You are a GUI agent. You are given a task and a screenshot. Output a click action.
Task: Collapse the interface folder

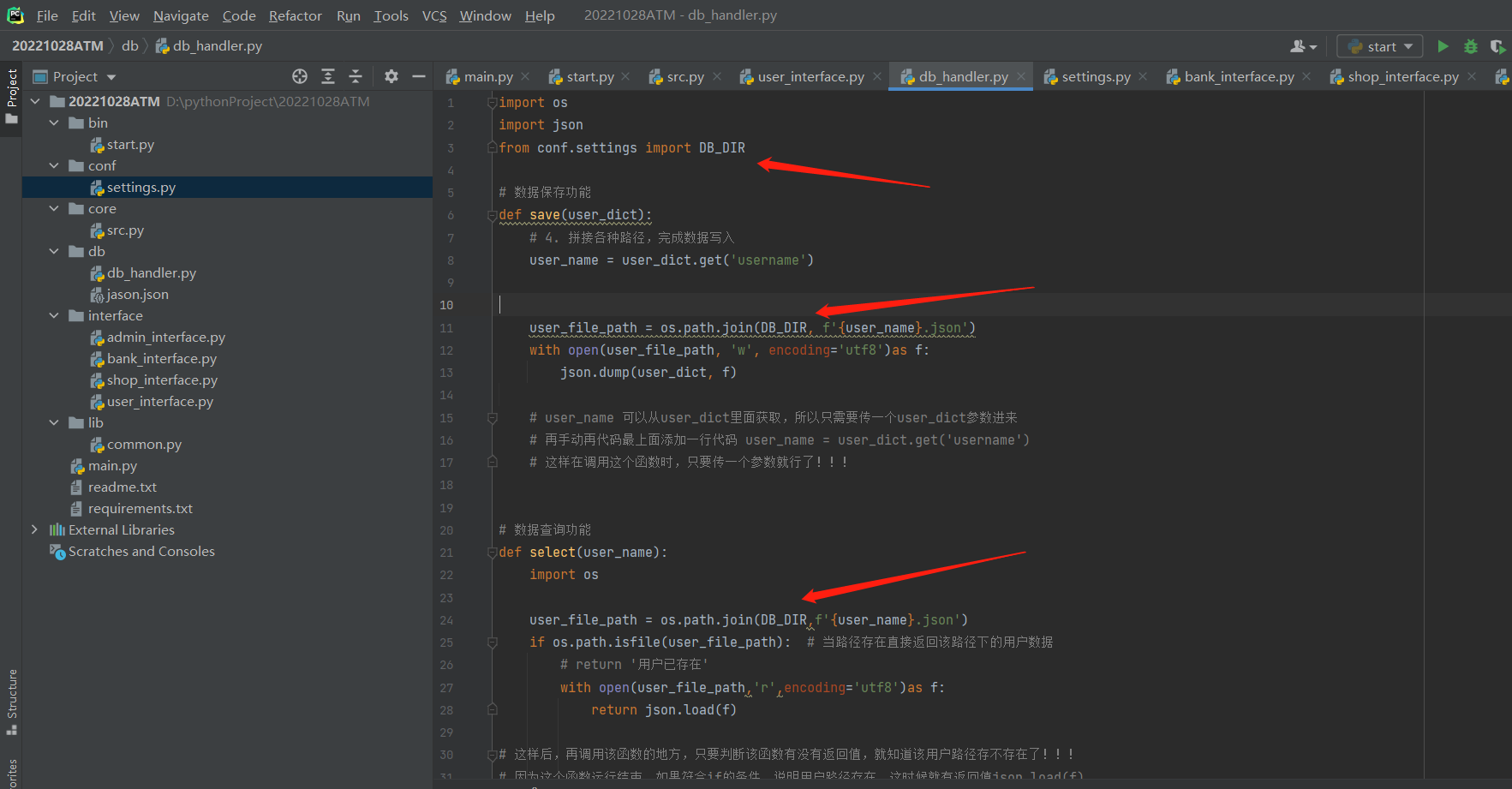(x=54, y=315)
